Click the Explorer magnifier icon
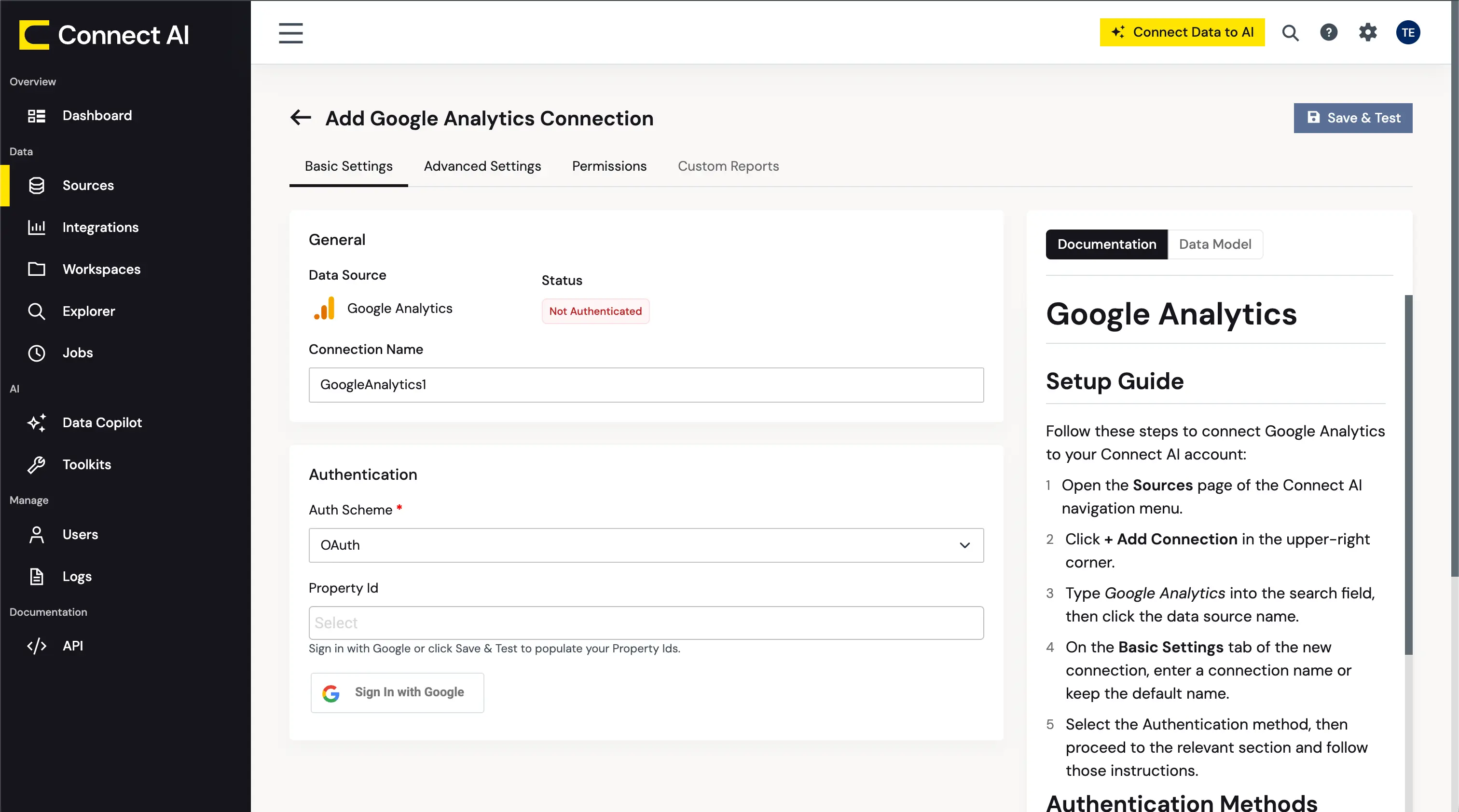This screenshot has width=1459, height=812. 37,311
